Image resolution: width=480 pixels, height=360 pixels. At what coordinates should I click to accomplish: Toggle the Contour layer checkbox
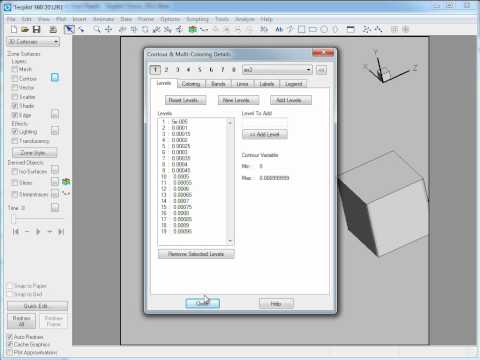click(x=14, y=78)
